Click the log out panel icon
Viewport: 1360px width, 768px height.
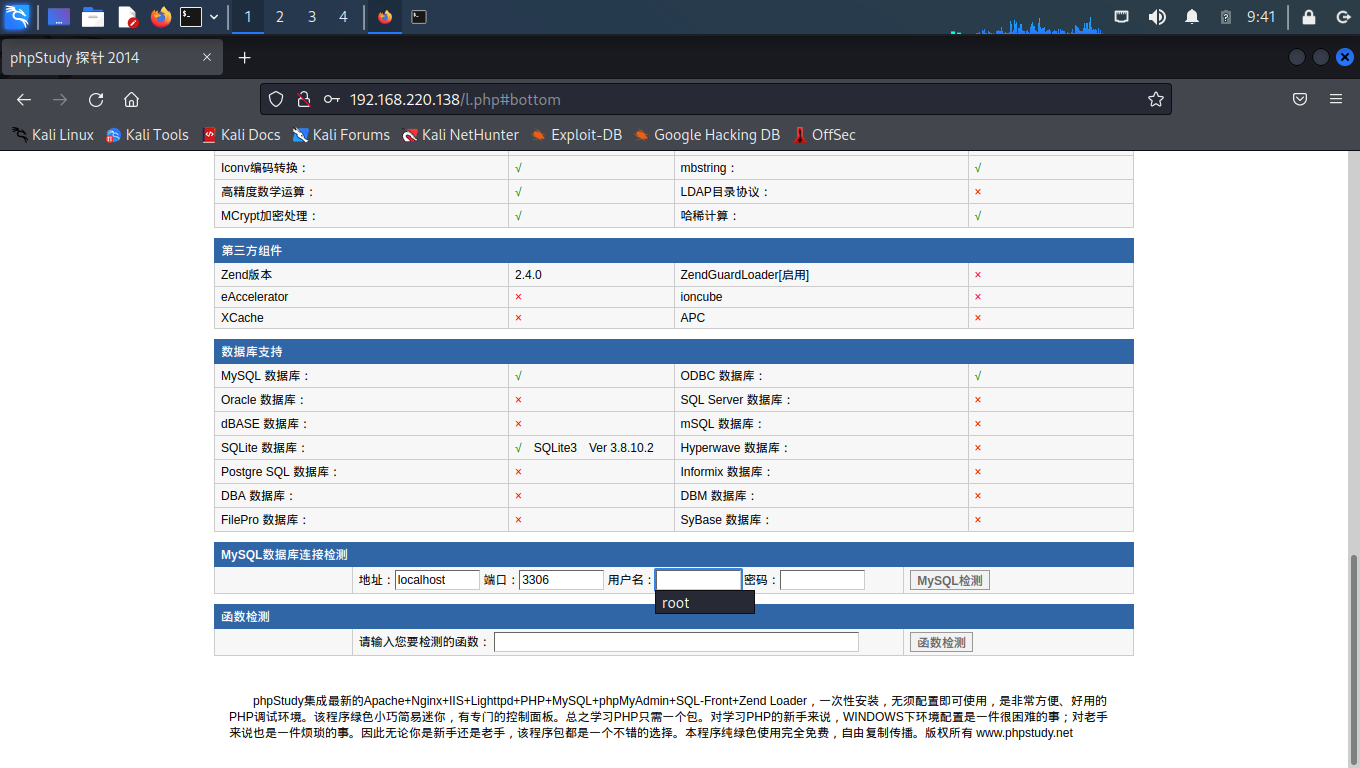click(1343, 16)
